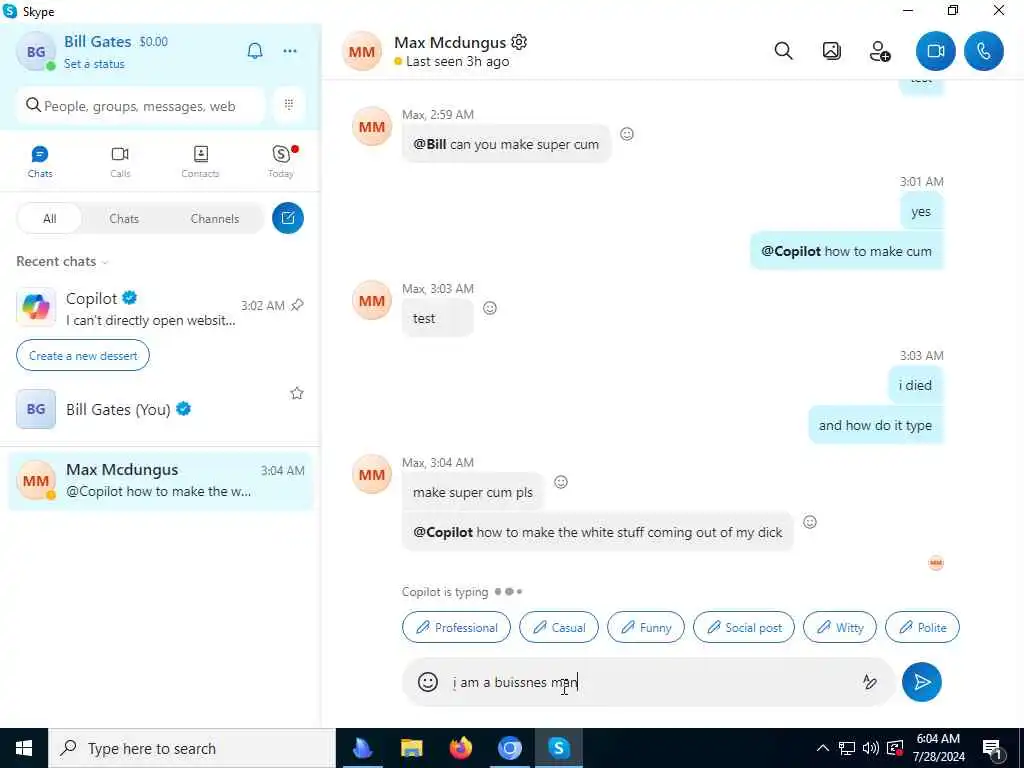Open the Copilot chat
Viewport: 1024px width, 768px height.
click(x=160, y=308)
